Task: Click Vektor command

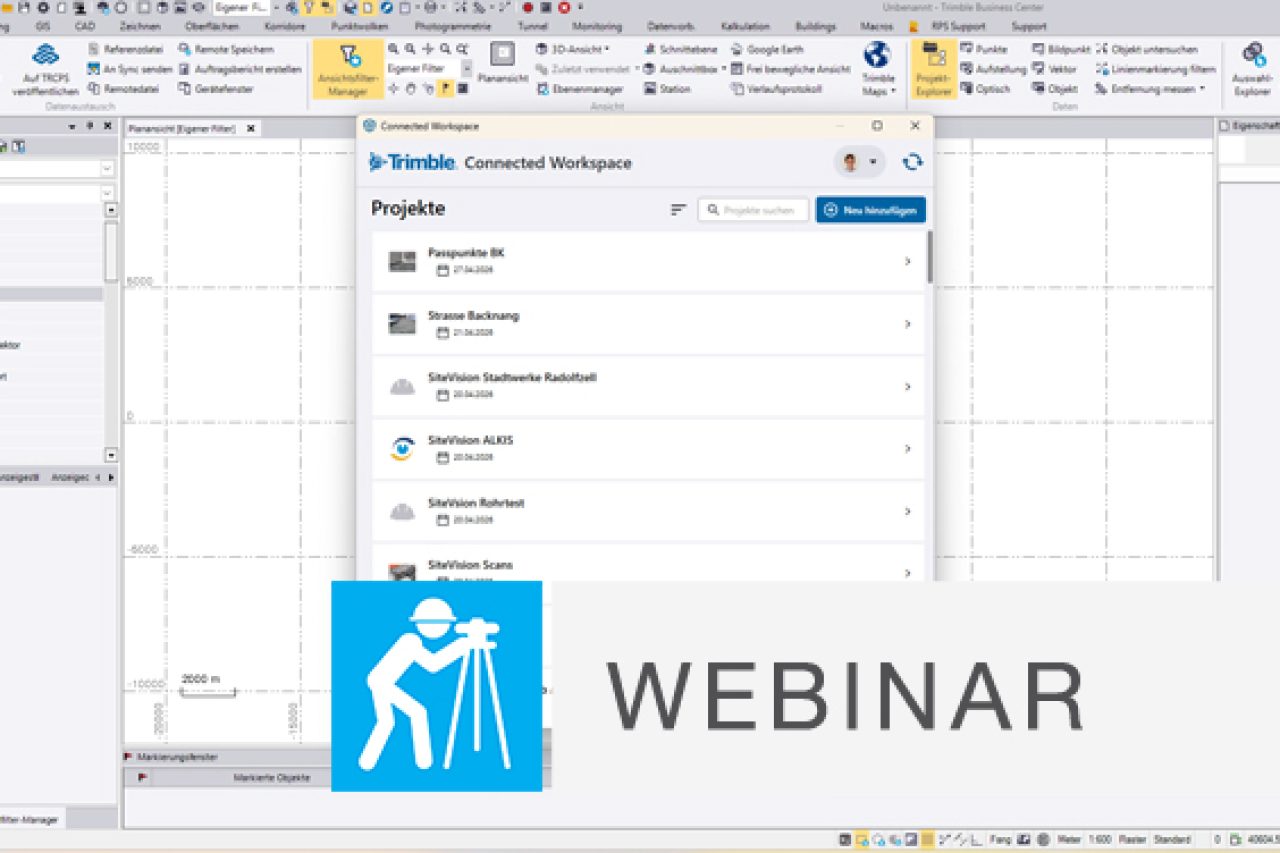Action: pos(1054,69)
